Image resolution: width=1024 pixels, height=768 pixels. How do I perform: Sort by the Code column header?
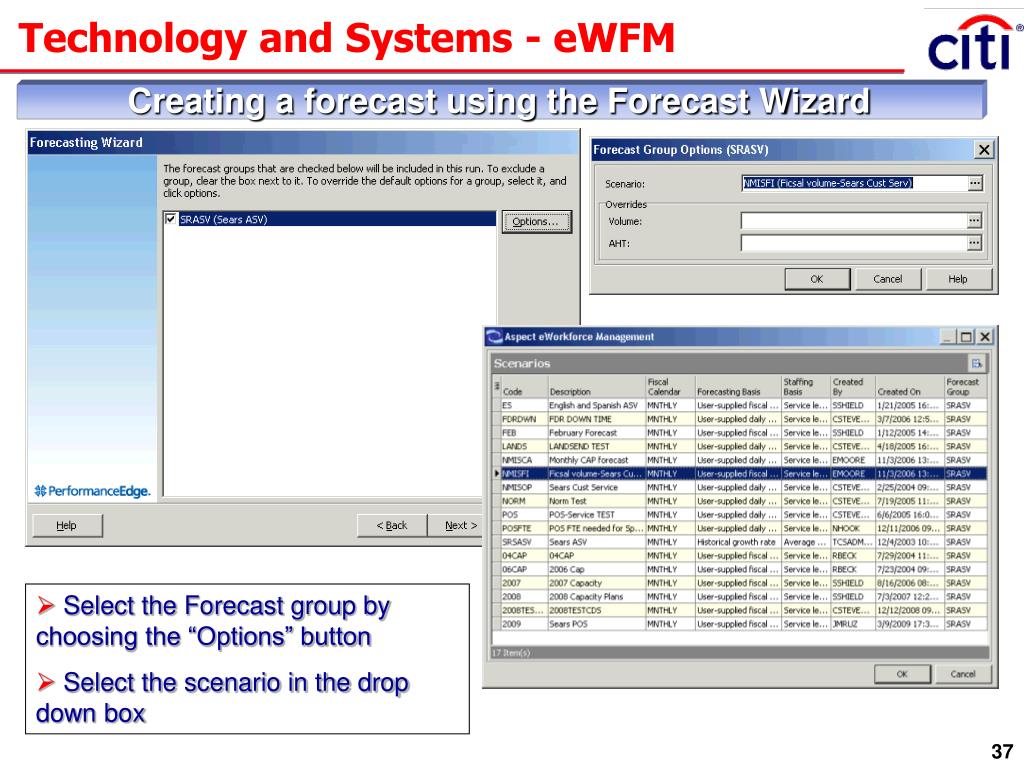tap(524, 387)
